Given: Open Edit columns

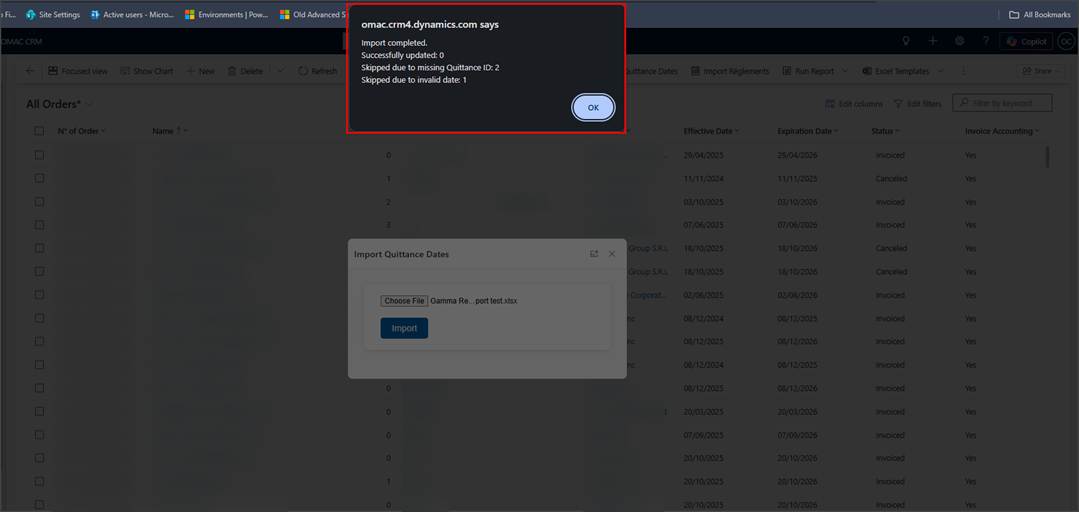Looking at the screenshot, I should click(x=854, y=103).
